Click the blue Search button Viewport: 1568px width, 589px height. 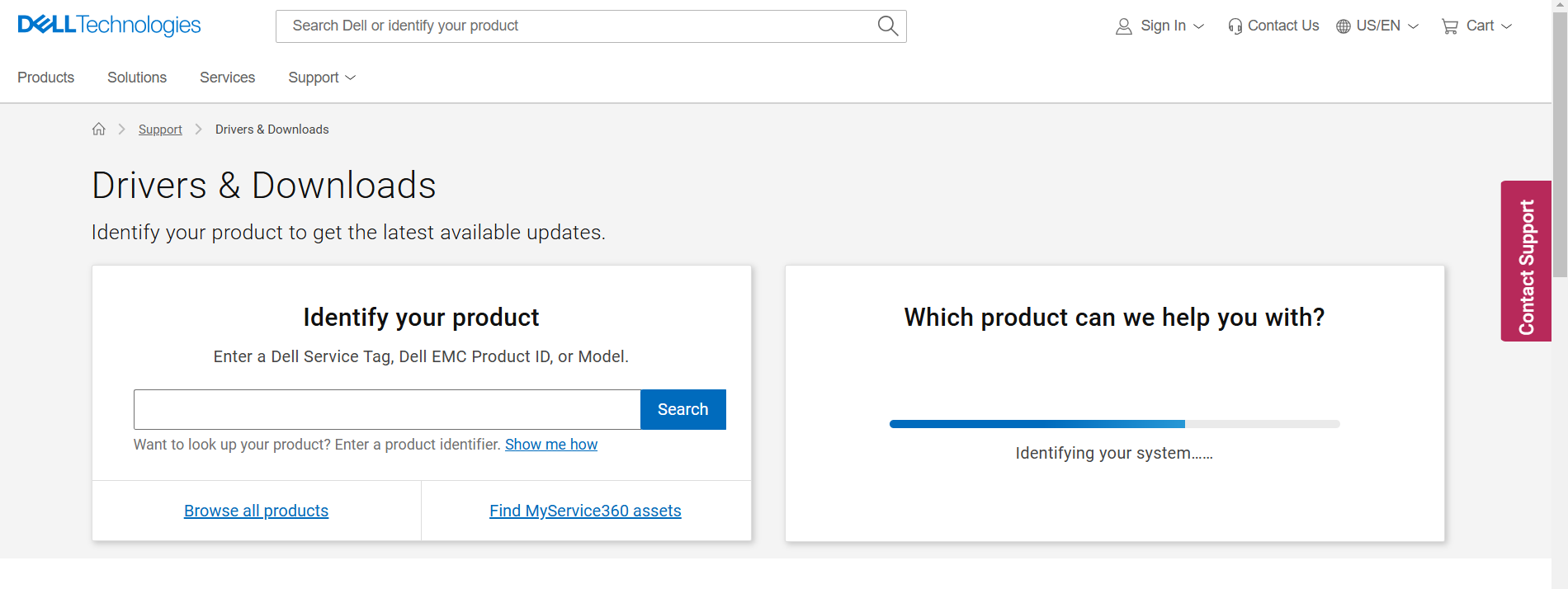pos(683,409)
